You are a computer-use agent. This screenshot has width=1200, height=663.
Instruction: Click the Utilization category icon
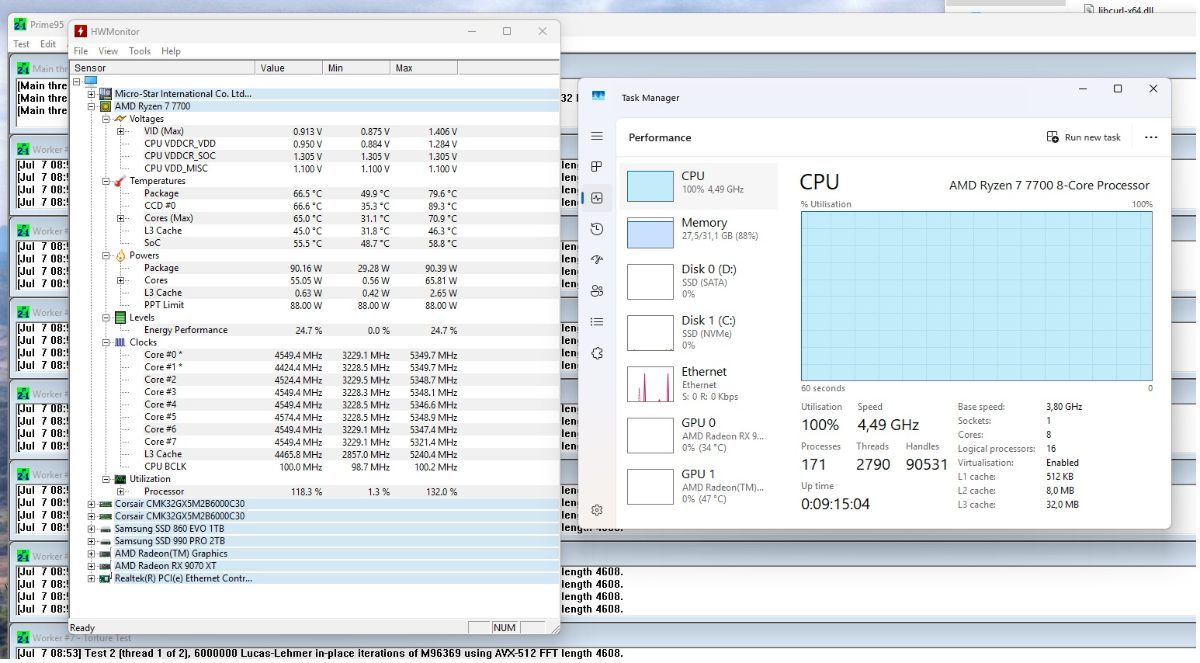coord(120,479)
